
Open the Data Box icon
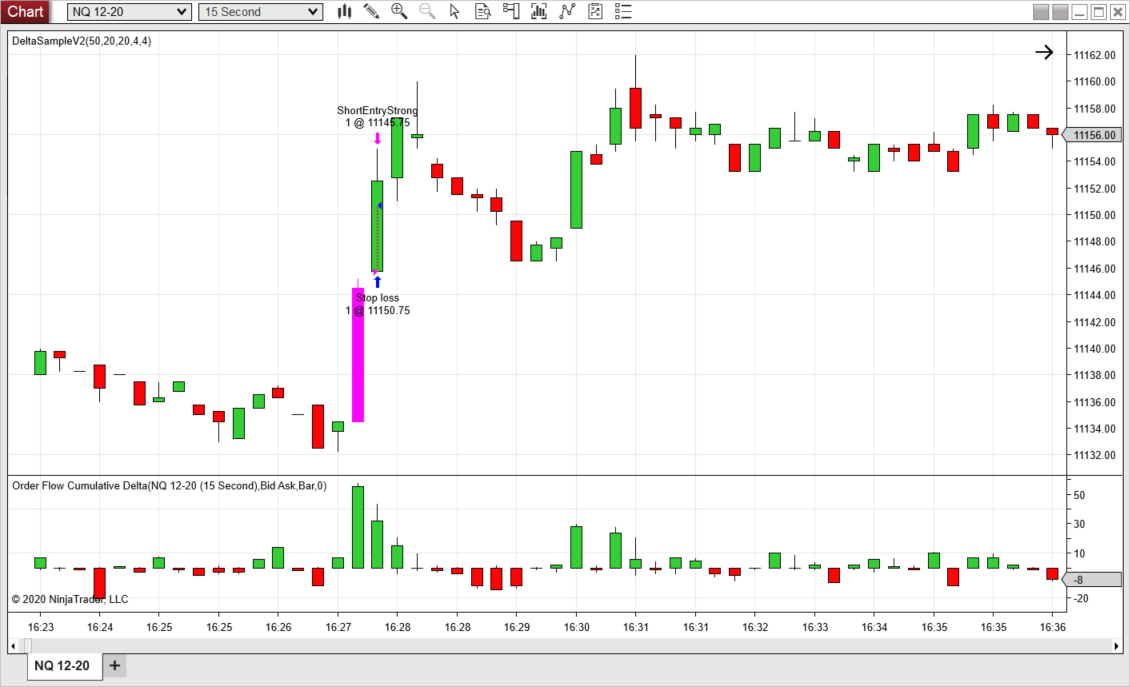click(483, 12)
